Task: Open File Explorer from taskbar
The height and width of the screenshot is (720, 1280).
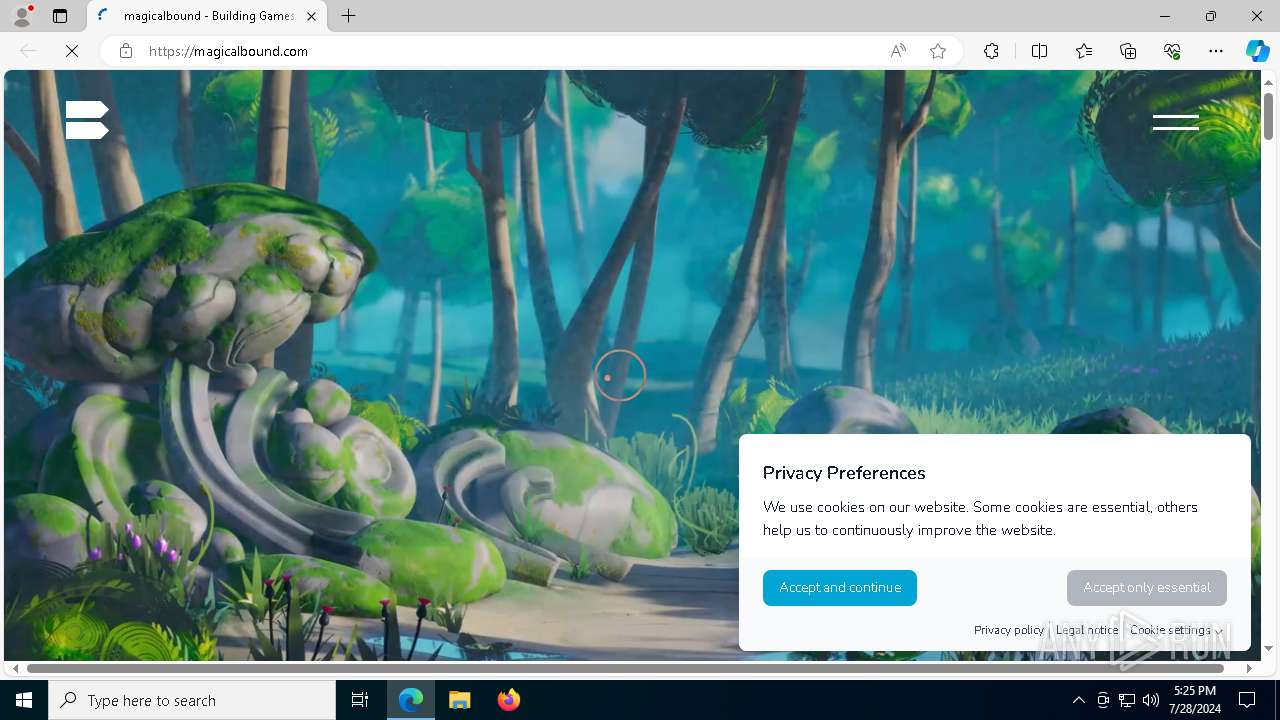Action: [460, 700]
